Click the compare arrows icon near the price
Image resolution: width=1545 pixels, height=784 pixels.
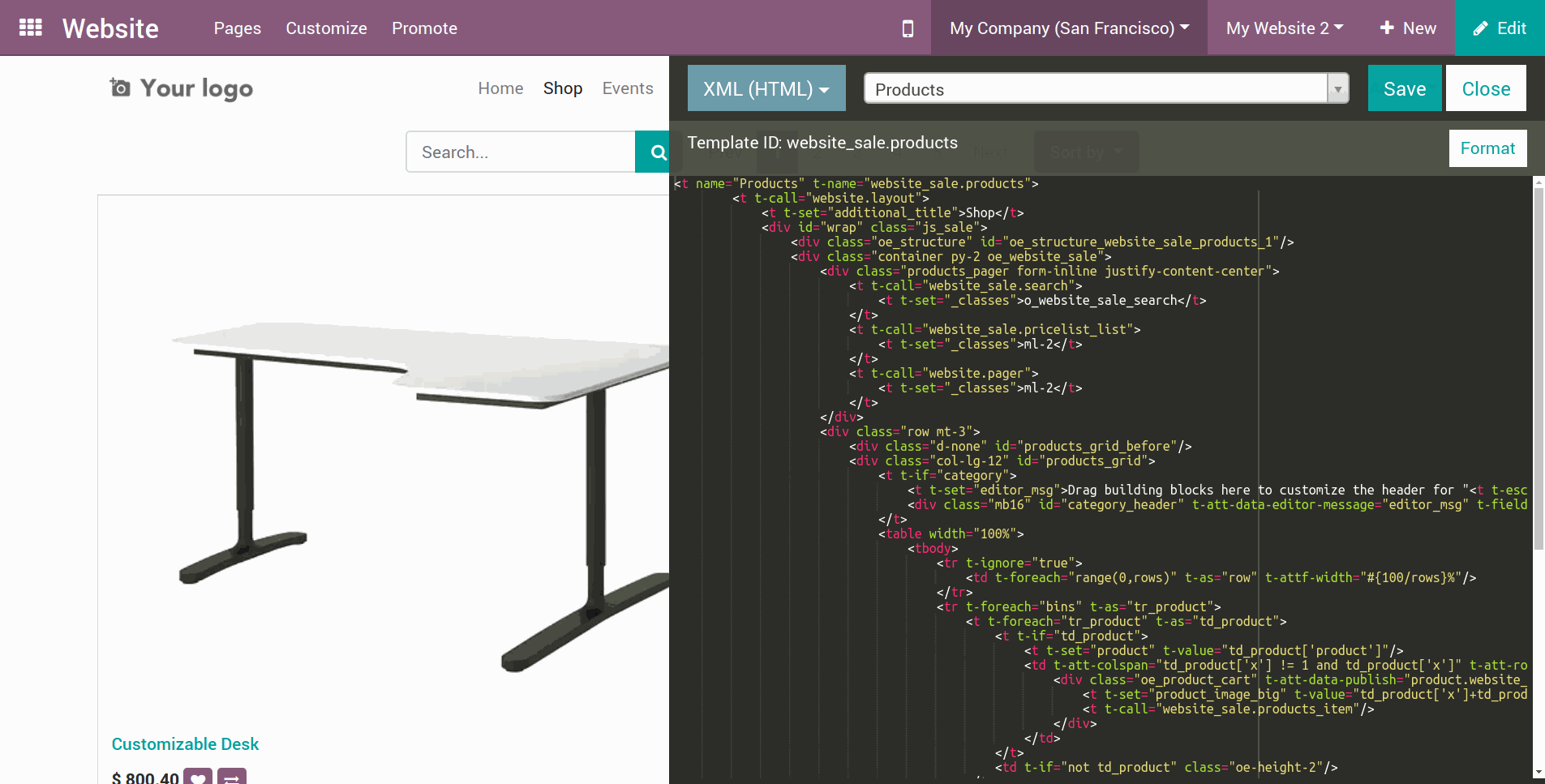tap(232, 777)
